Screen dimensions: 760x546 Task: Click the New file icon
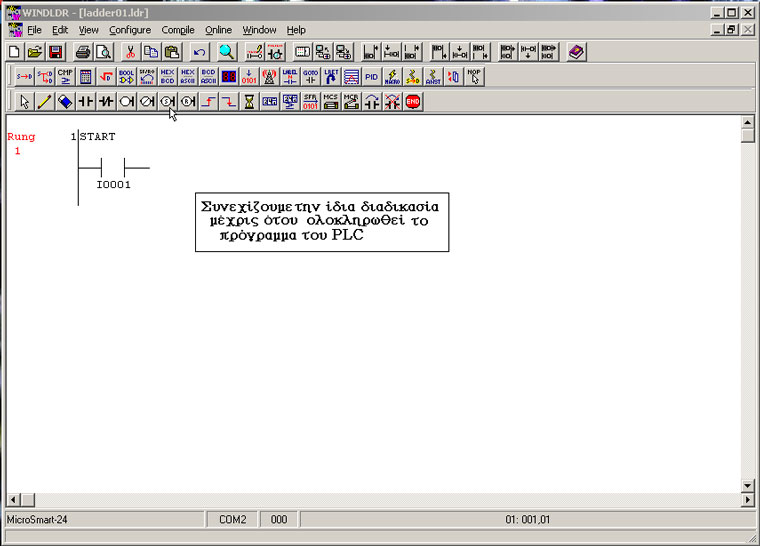(14, 52)
